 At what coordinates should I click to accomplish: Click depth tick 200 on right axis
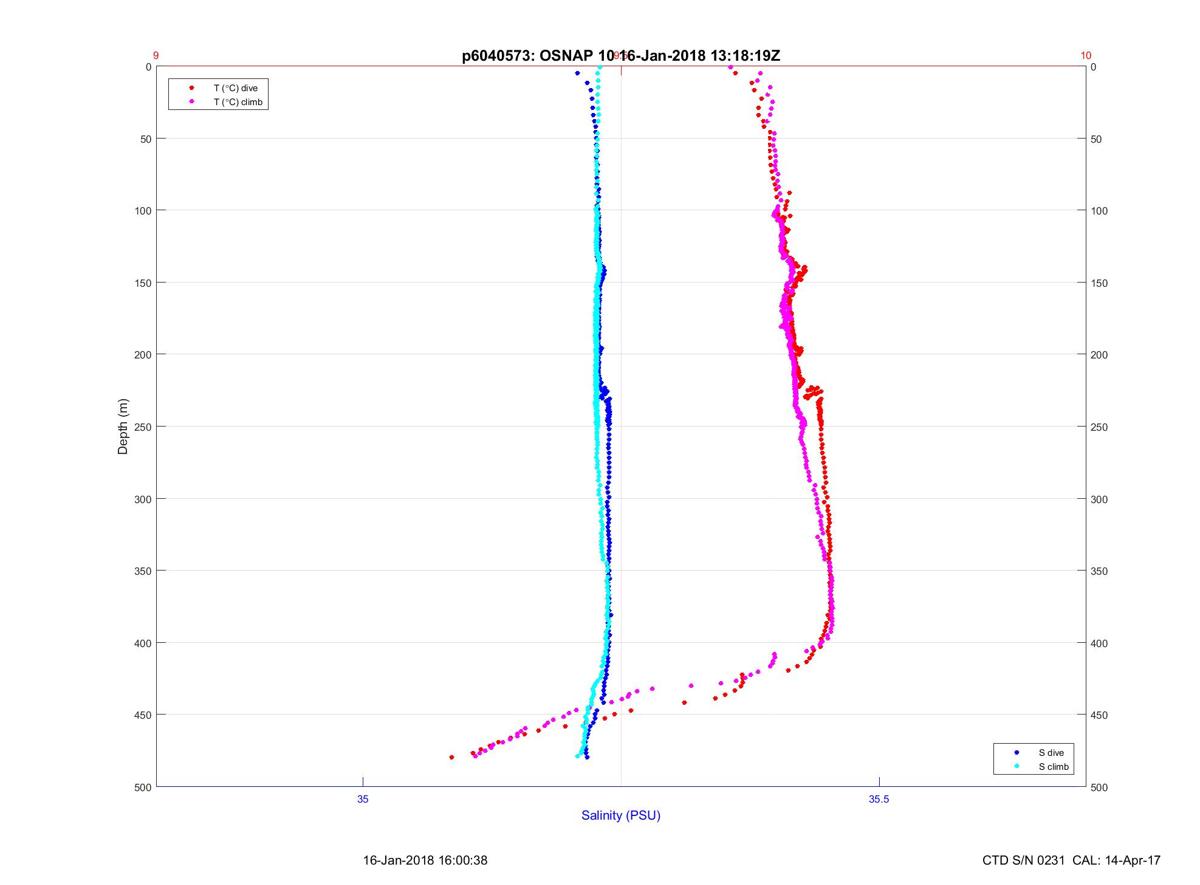tap(1099, 355)
